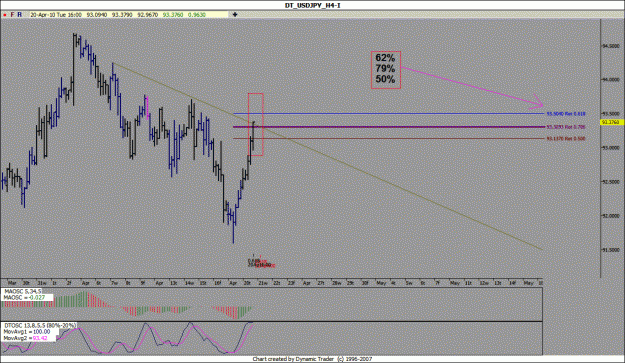Viewport: 625px width, 363px height.
Task: Click the green close value 93.3760 in the data bar
Action: point(173,15)
